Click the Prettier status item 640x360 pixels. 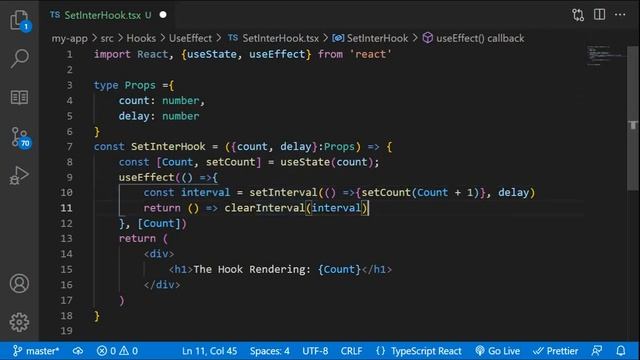tap(556, 351)
